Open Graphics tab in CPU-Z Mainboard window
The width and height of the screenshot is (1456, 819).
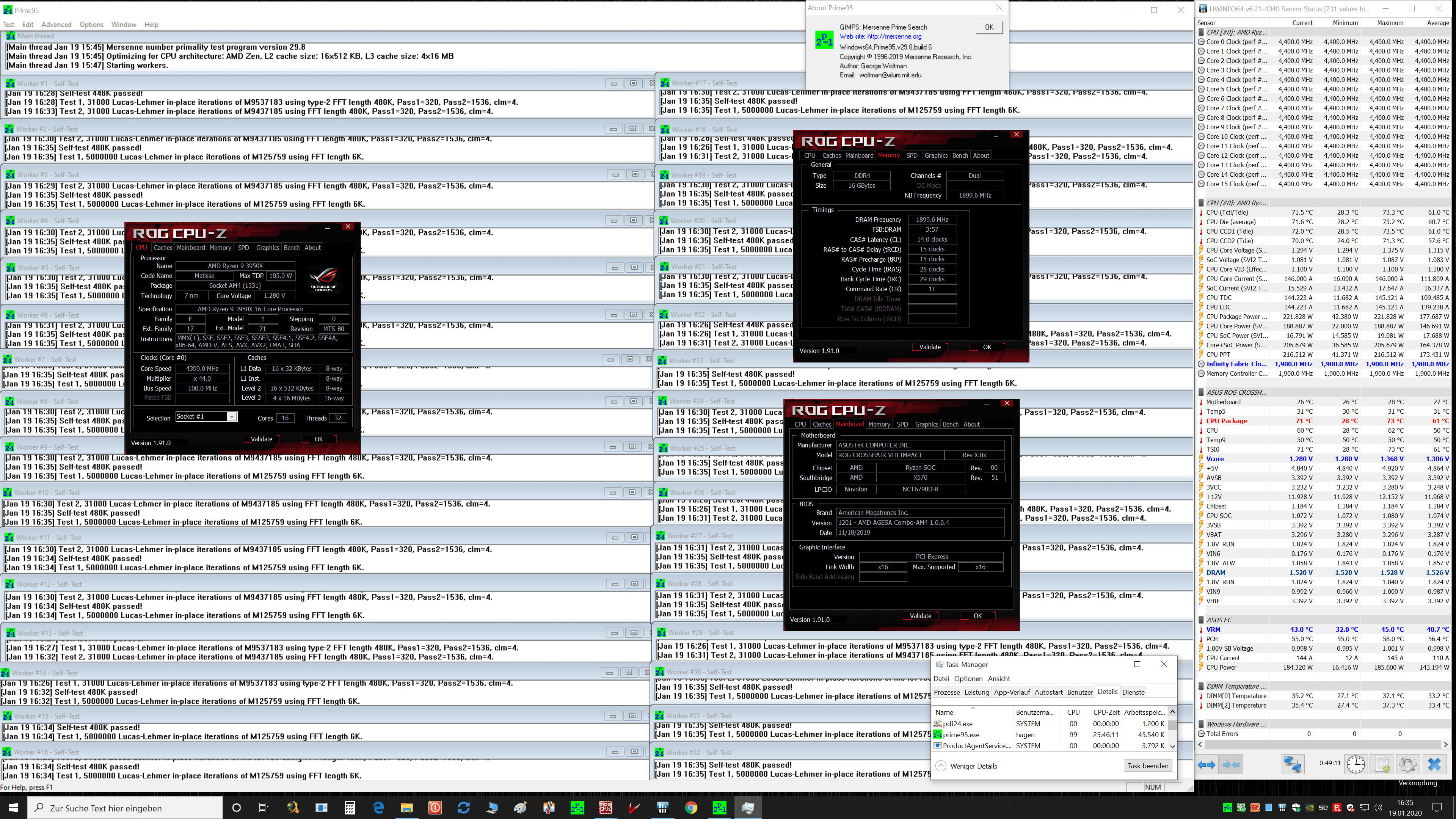[x=926, y=425]
